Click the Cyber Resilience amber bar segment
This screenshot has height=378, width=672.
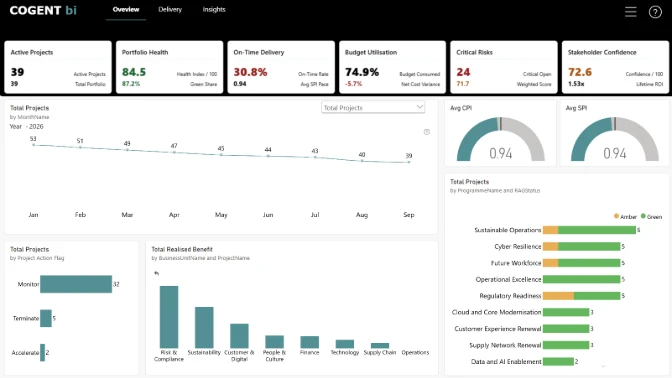pos(550,246)
